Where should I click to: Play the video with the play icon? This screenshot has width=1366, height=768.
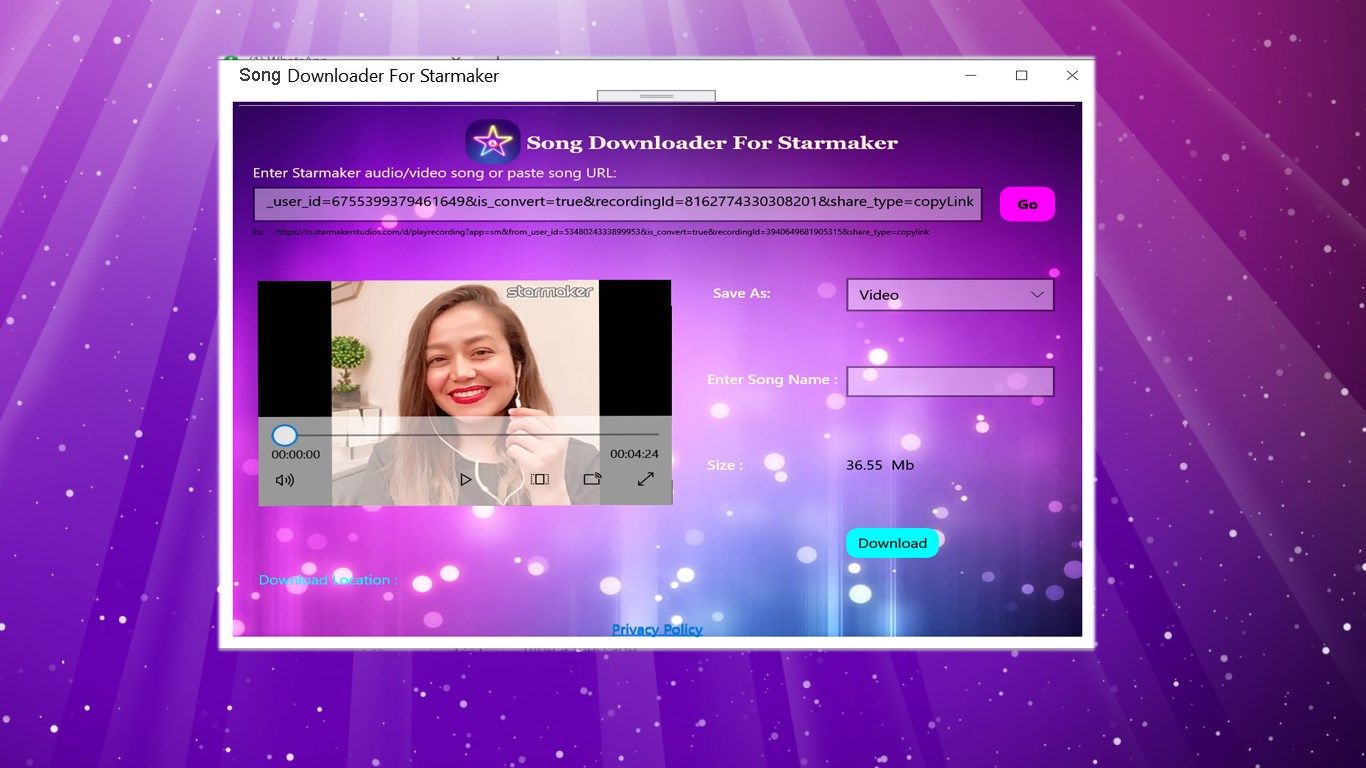[465, 480]
